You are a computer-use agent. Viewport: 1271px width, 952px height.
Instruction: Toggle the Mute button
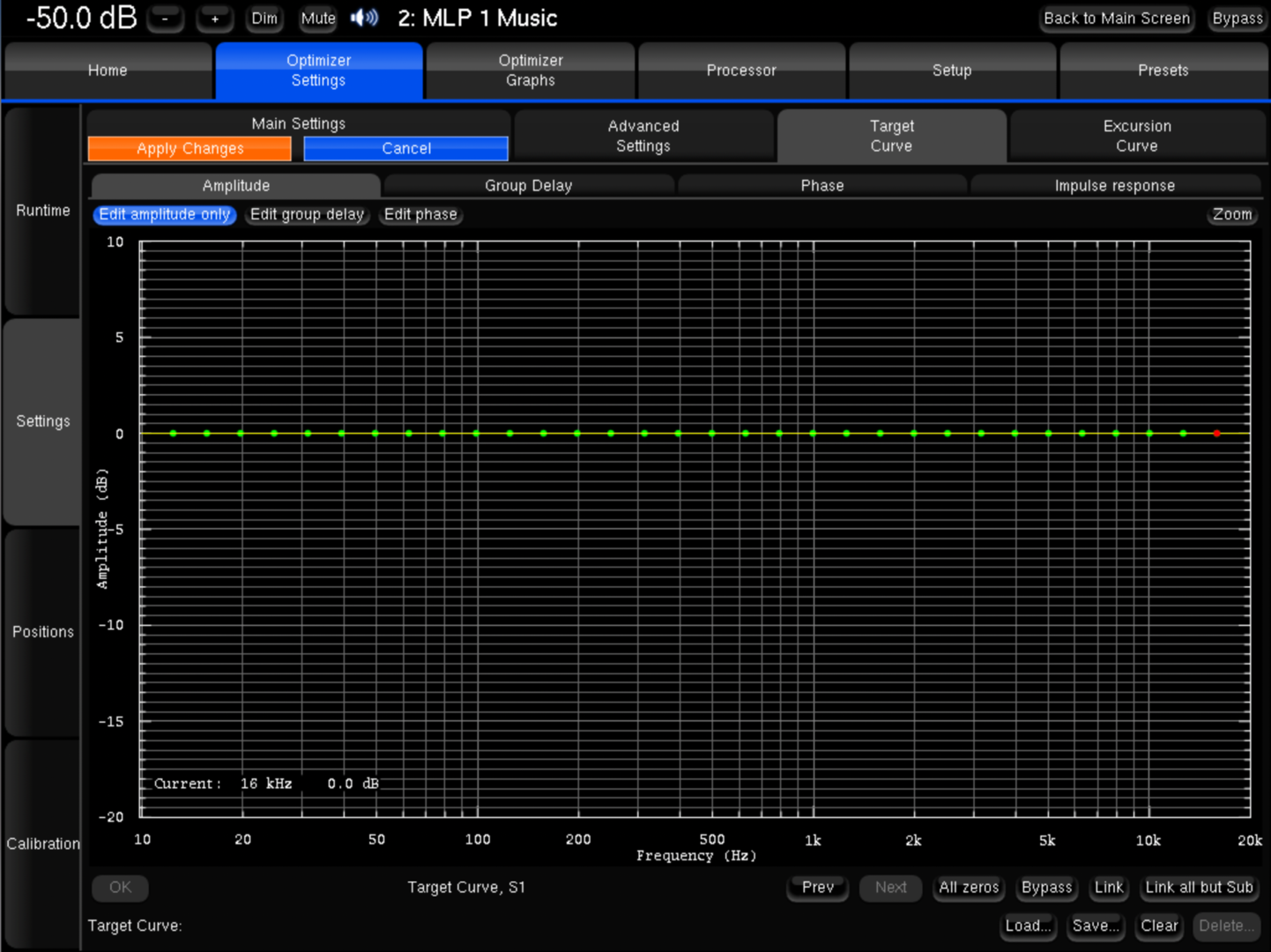coord(318,19)
